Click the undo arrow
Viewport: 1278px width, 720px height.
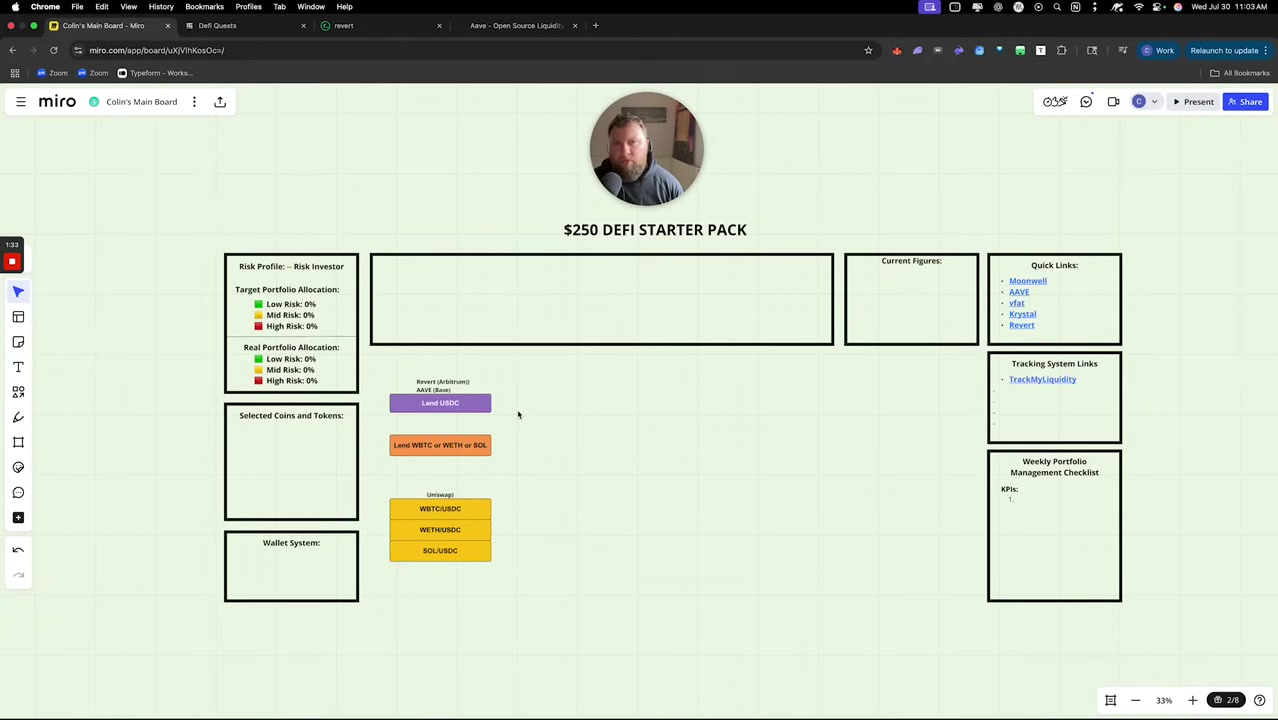click(x=18, y=550)
